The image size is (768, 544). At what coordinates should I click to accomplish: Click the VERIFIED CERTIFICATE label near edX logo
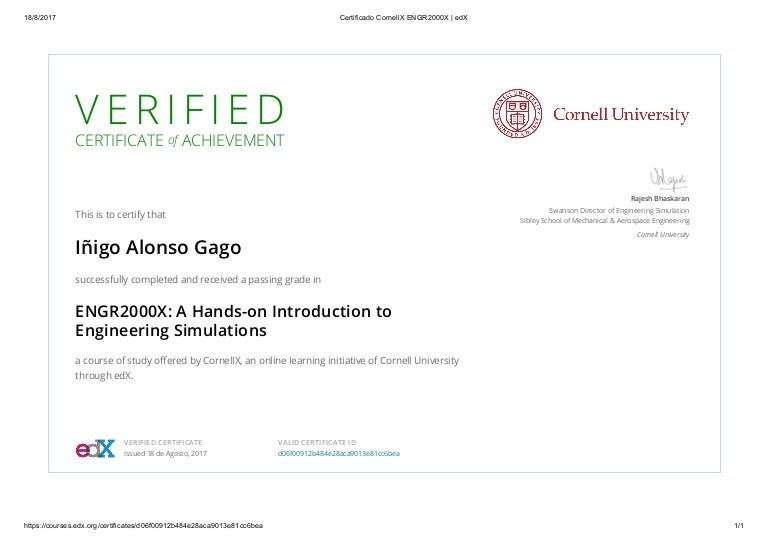(x=163, y=442)
